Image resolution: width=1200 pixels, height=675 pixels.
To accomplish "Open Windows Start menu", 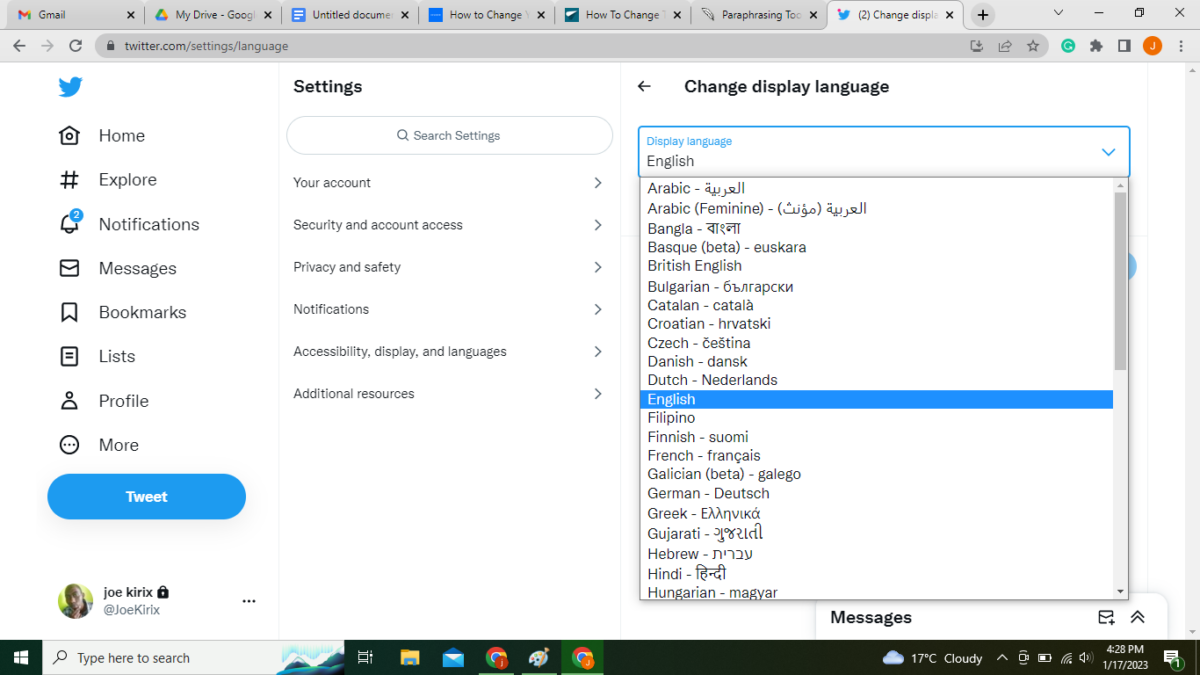I will click(21, 657).
